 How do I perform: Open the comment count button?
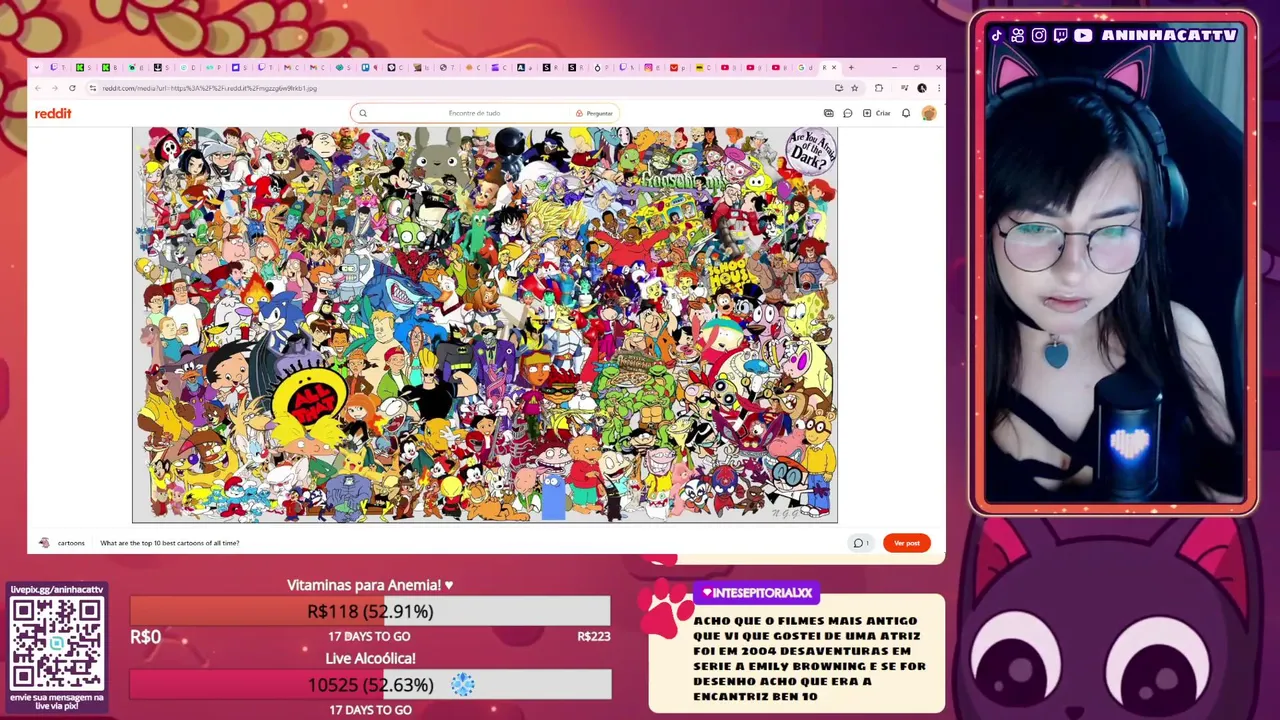[x=861, y=543]
